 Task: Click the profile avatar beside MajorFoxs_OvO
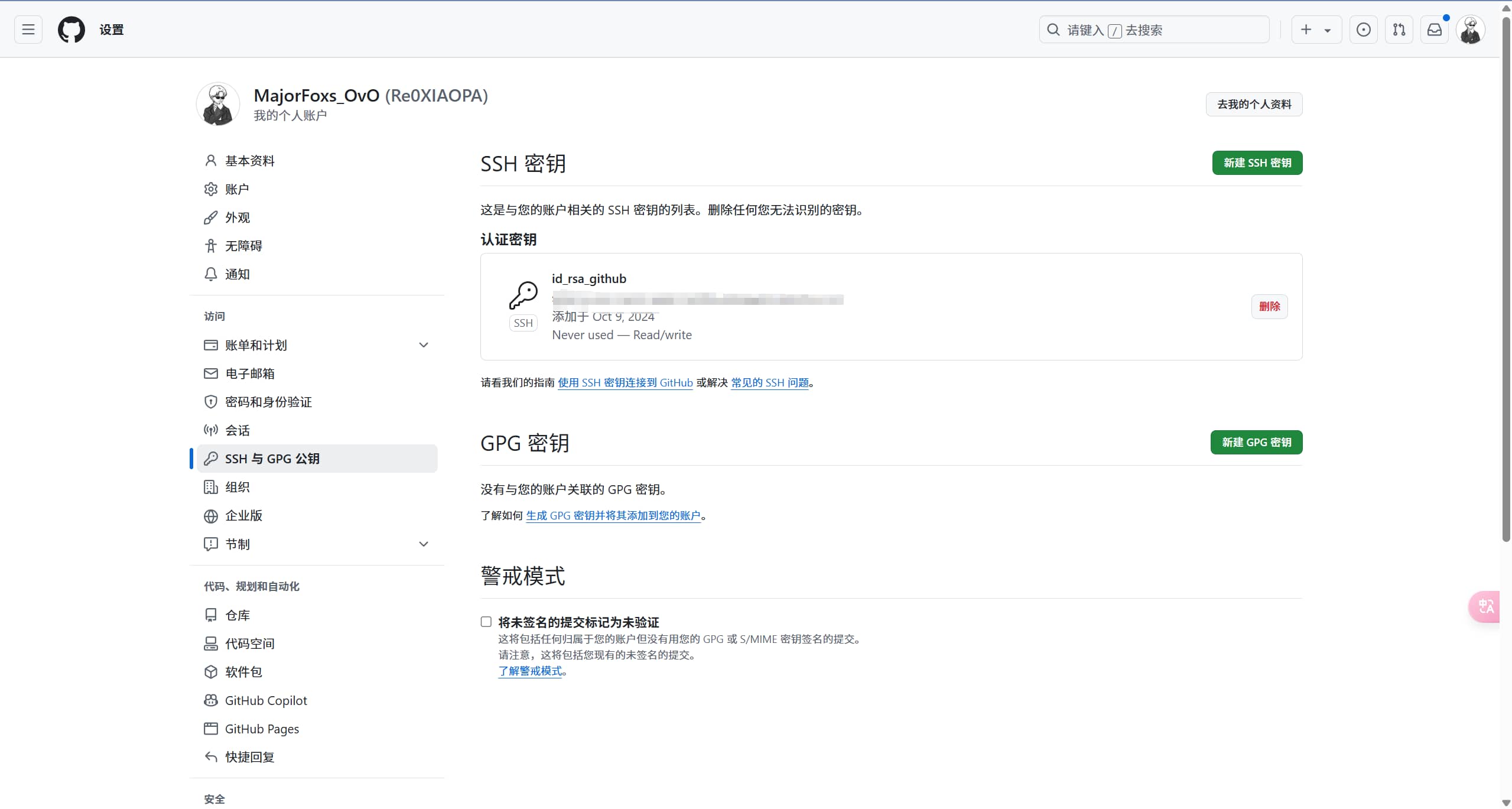pyautogui.click(x=217, y=104)
